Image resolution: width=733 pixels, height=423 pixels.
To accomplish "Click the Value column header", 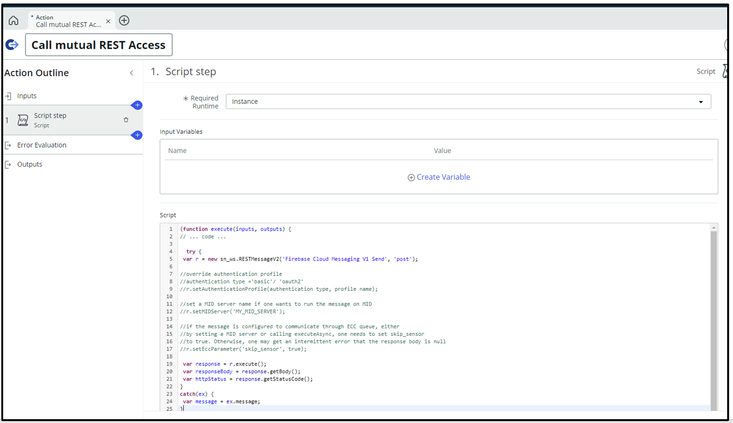I will 442,151.
